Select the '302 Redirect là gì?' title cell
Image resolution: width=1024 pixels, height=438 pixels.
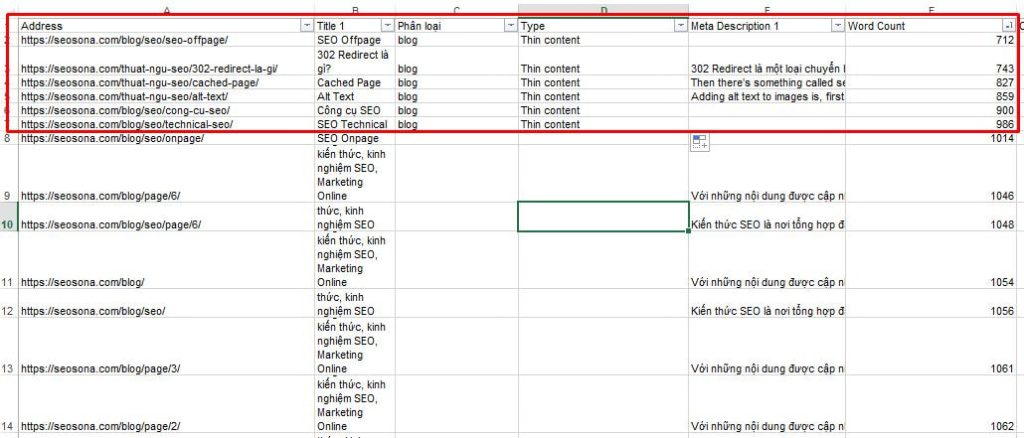(355, 61)
